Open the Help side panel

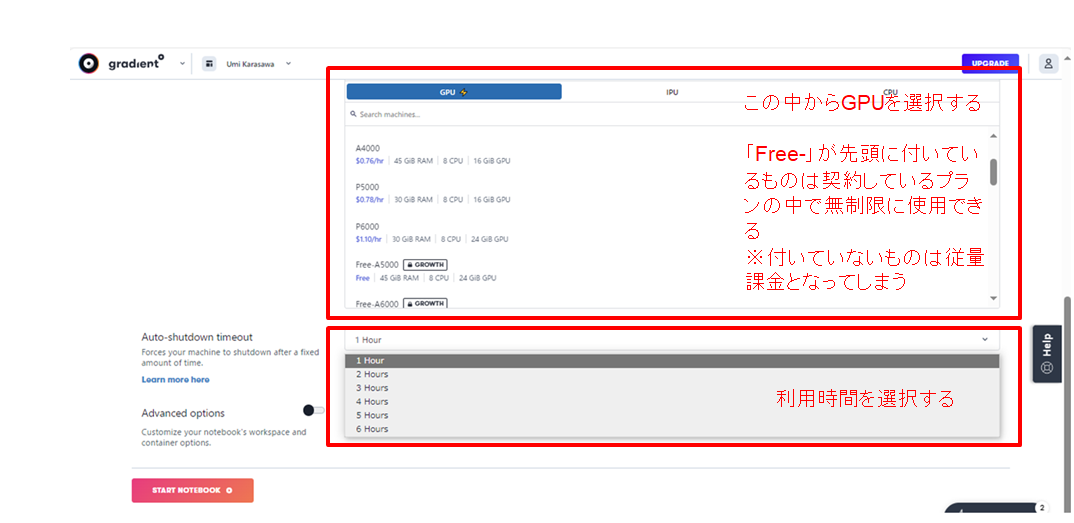pos(1046,354)
